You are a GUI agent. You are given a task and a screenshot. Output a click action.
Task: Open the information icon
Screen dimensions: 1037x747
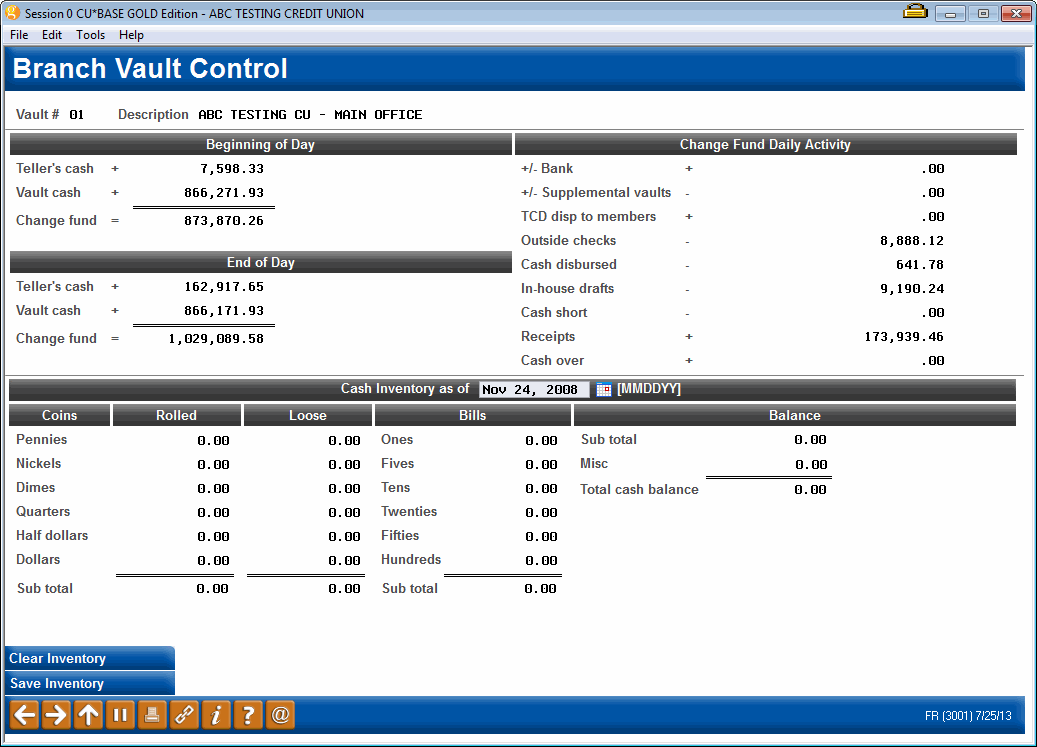click(215, 714)
